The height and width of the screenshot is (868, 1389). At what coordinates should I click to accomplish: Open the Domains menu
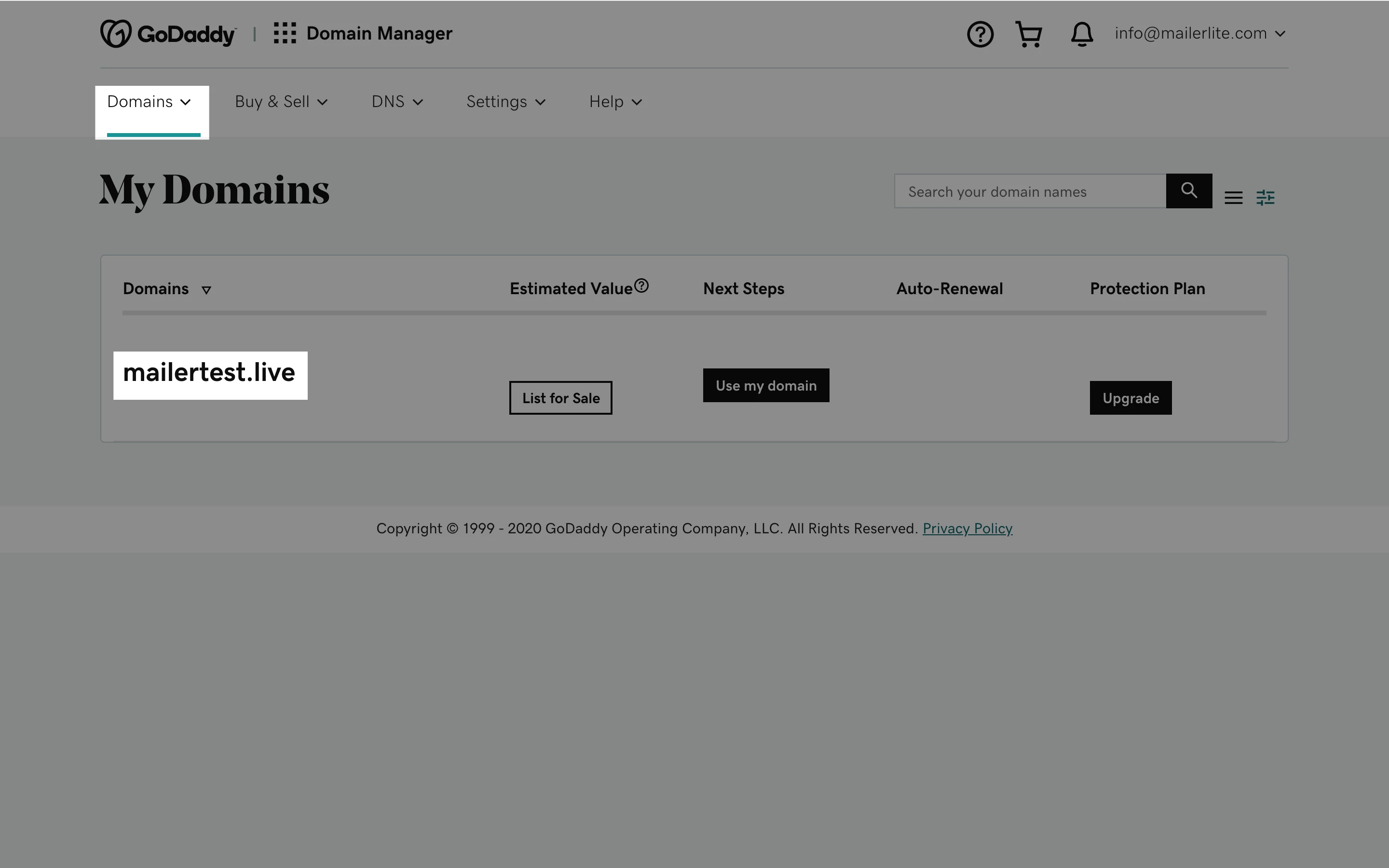point(149,102)
